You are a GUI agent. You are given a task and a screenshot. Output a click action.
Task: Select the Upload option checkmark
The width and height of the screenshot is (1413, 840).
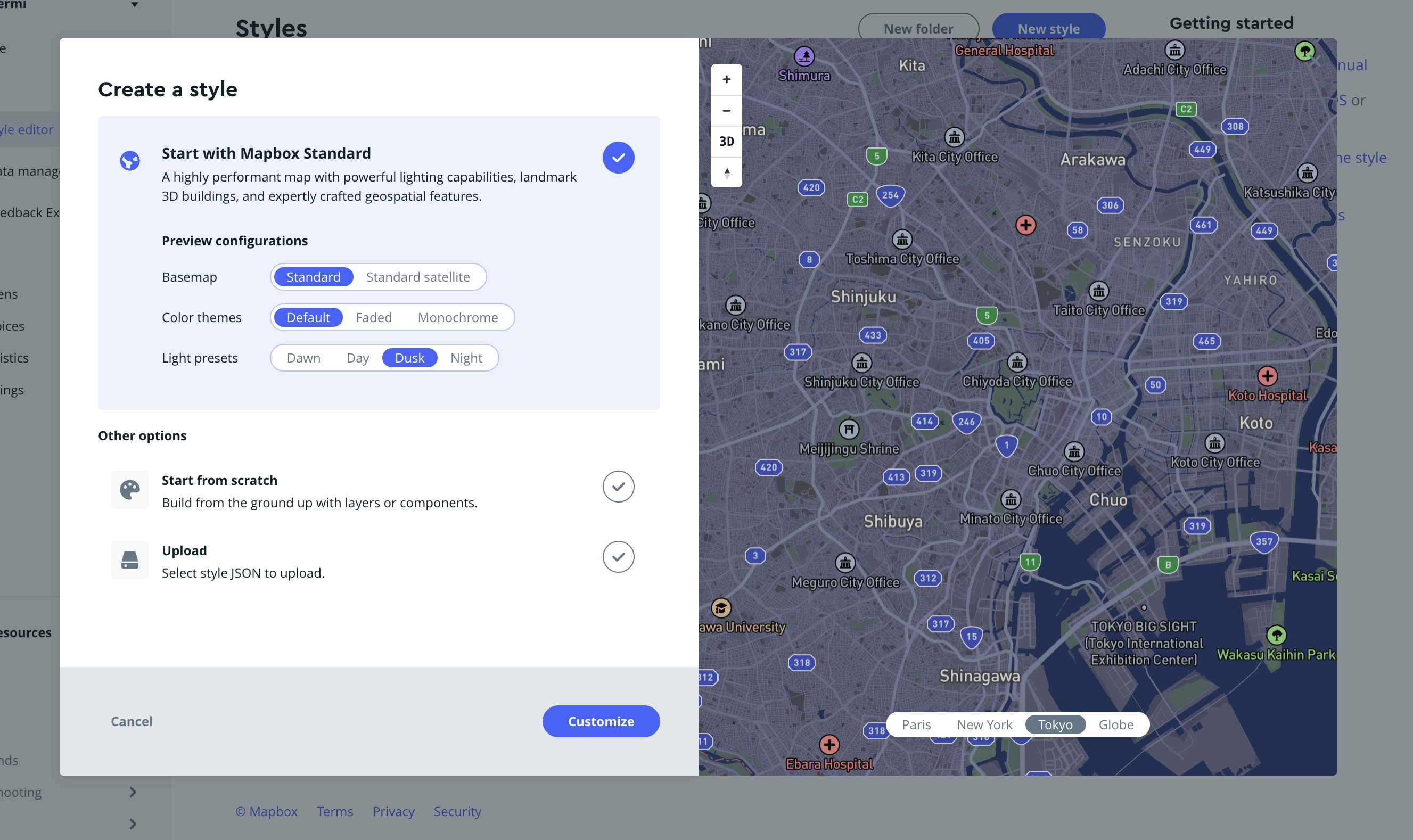(618, 557)
